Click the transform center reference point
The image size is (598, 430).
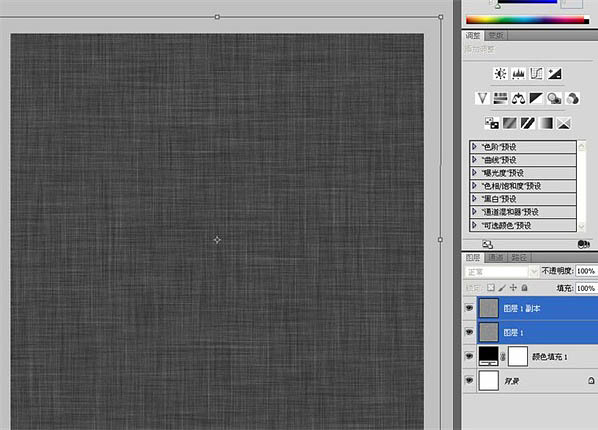point(217,240)
